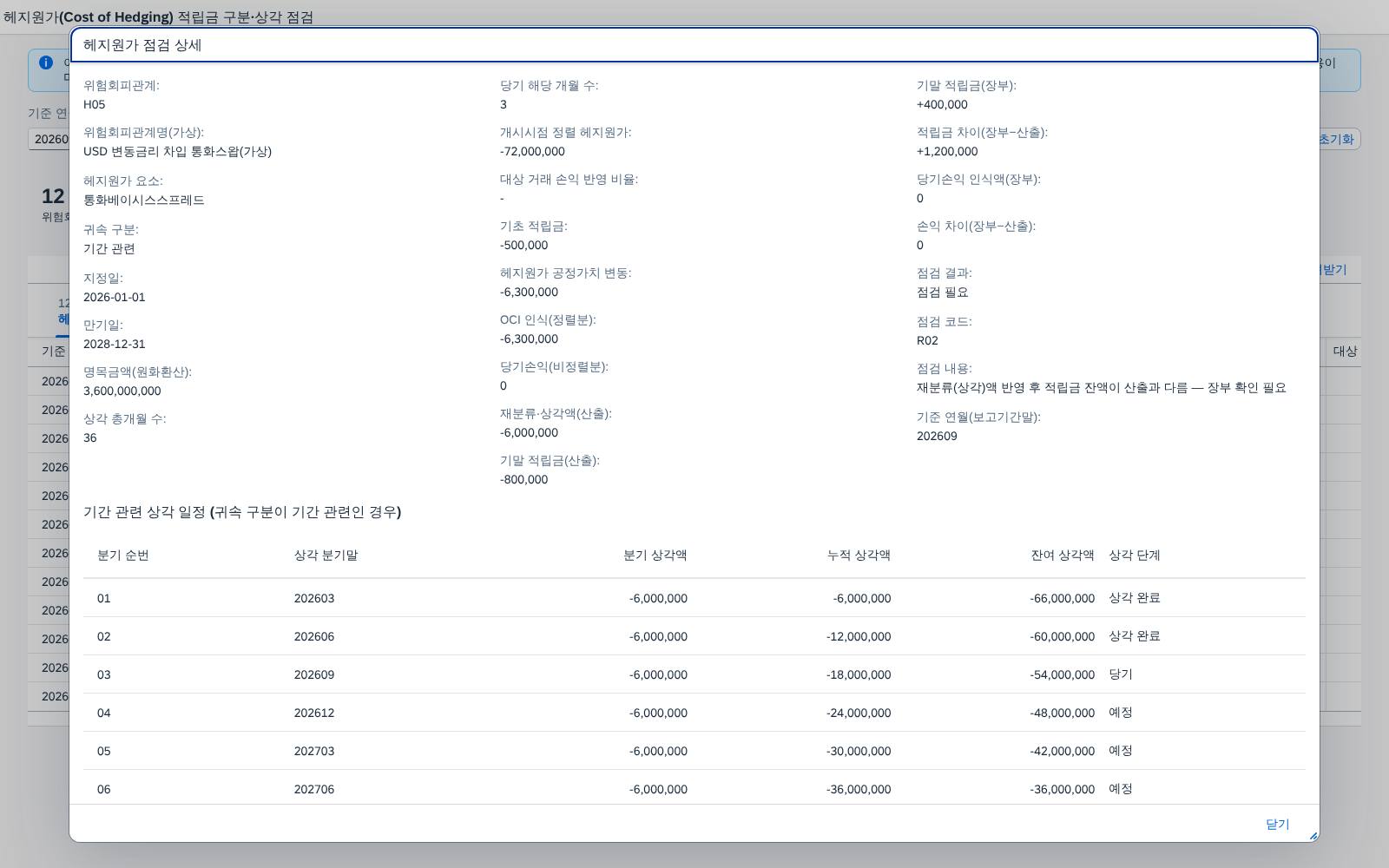Click 202609 under the 기준 연월(보고기간말) label

937,436
